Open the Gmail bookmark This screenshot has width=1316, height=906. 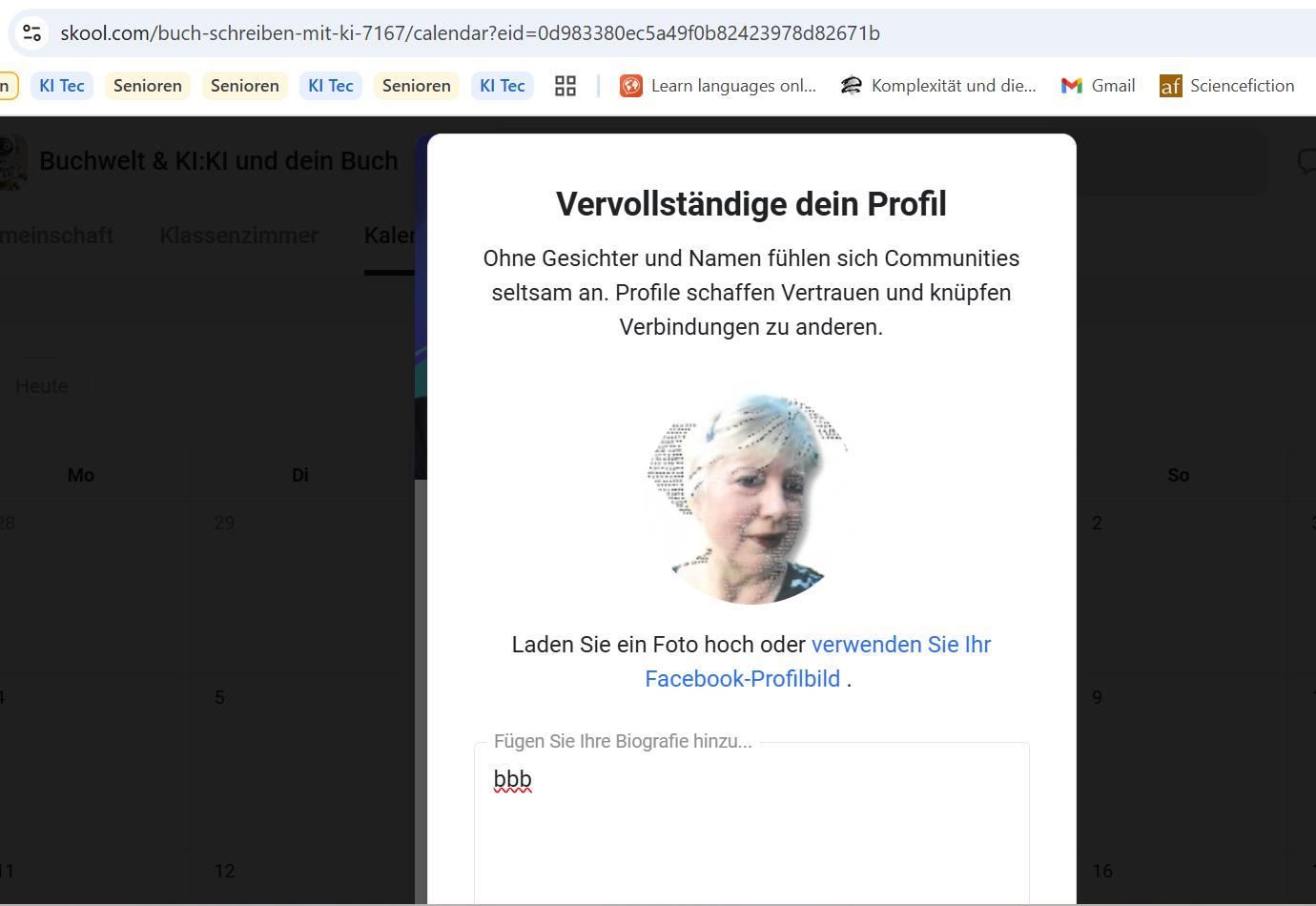click(x=1098, y=86)
